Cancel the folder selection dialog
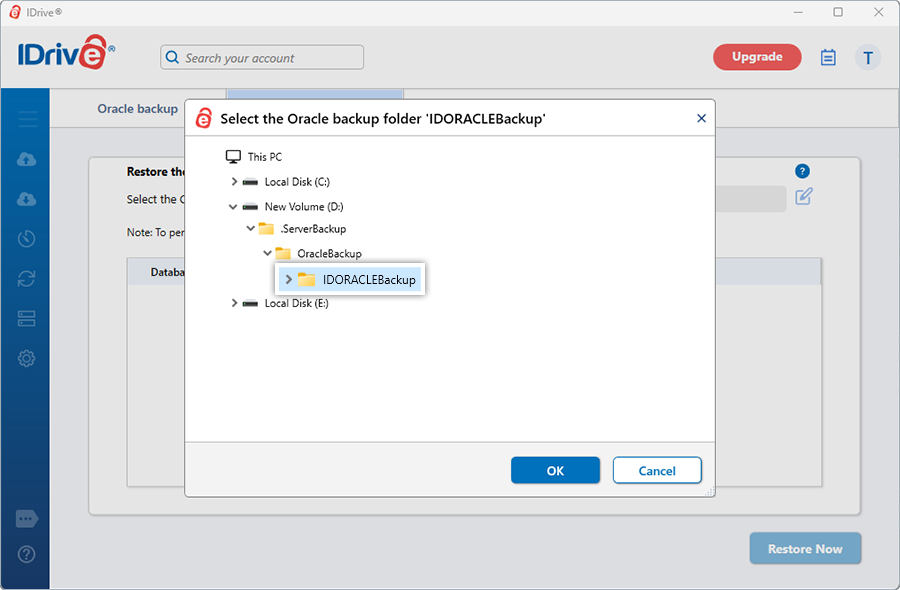Image resolution: width=900 pixels, height=590 pixels. click(x=657, y=471)
